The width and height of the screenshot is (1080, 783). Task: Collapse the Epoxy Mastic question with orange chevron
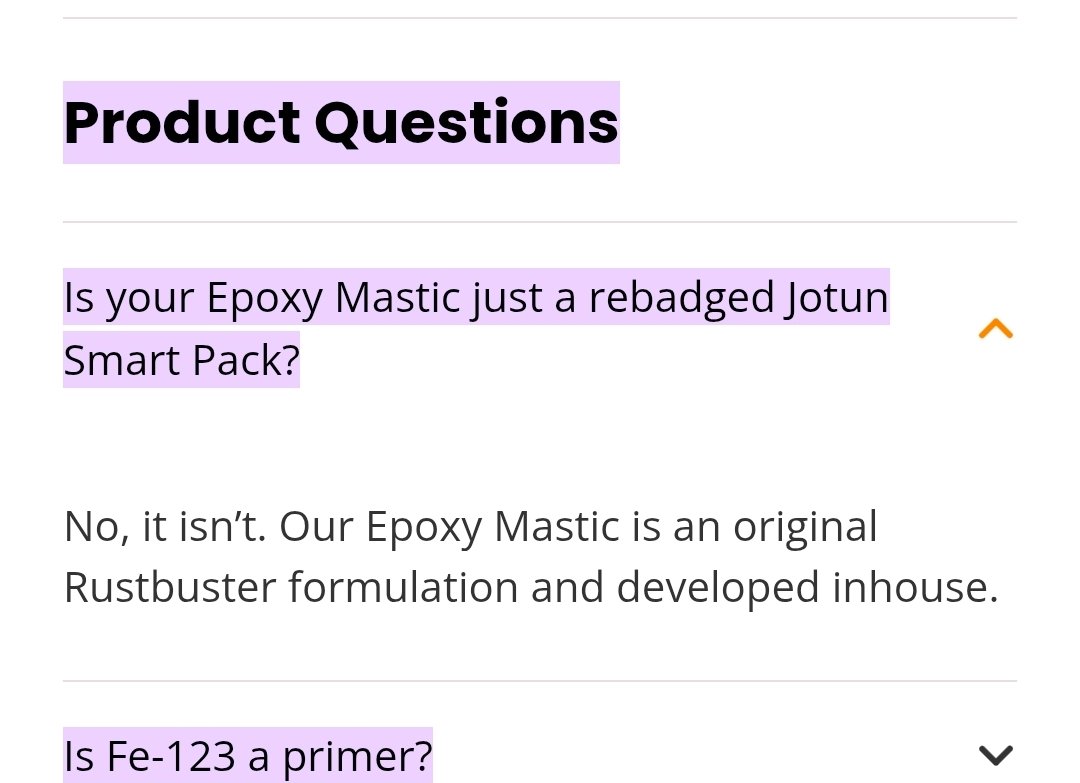coord(995,329)
